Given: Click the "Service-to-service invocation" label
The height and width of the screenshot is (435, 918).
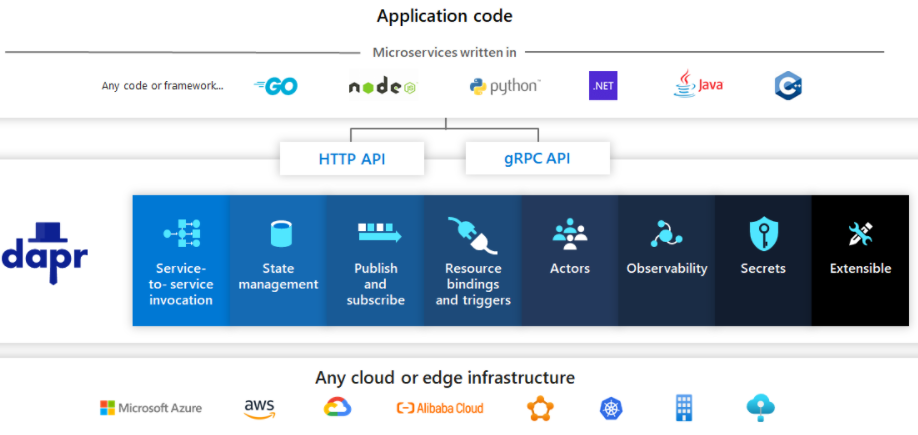Looking at the screenshot, I should click(x=181, y=285).
